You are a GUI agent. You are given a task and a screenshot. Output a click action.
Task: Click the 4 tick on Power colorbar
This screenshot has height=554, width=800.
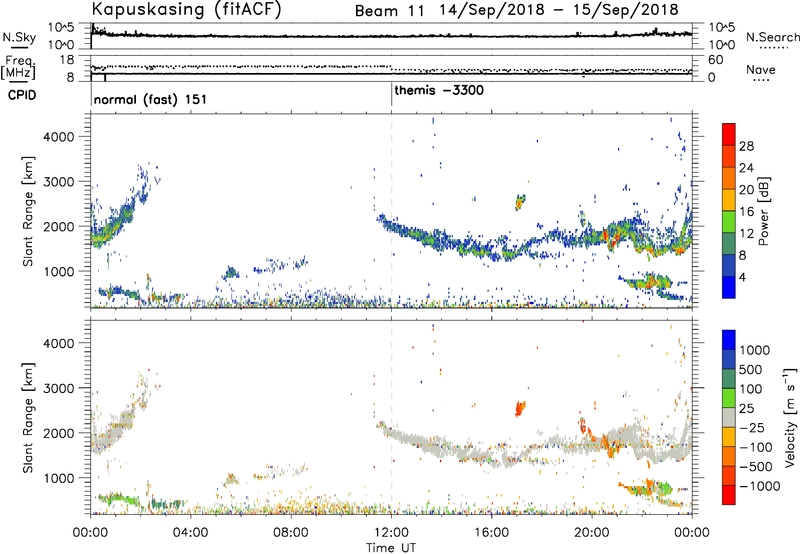coord(742,277)
